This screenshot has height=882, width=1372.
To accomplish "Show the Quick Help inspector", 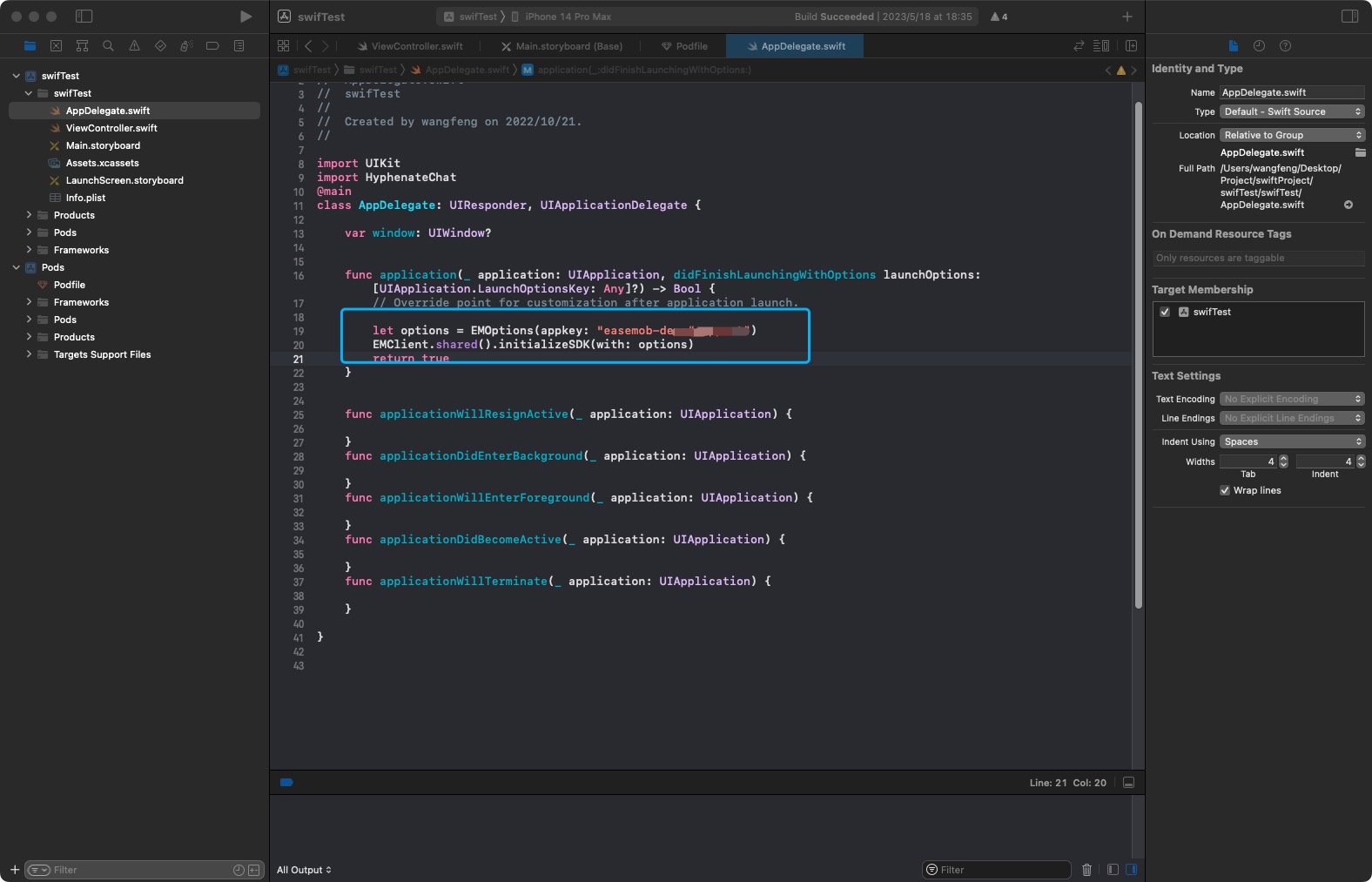I will tap(1285, 46).
